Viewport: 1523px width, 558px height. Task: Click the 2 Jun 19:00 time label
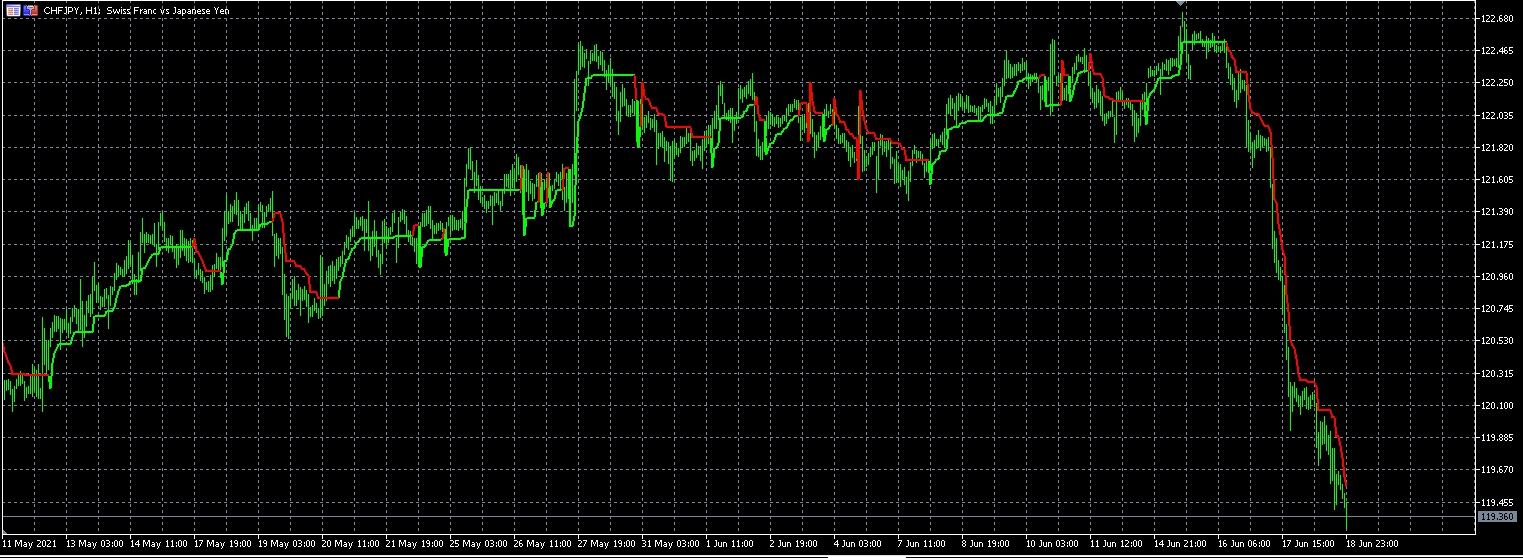(794, 543)
